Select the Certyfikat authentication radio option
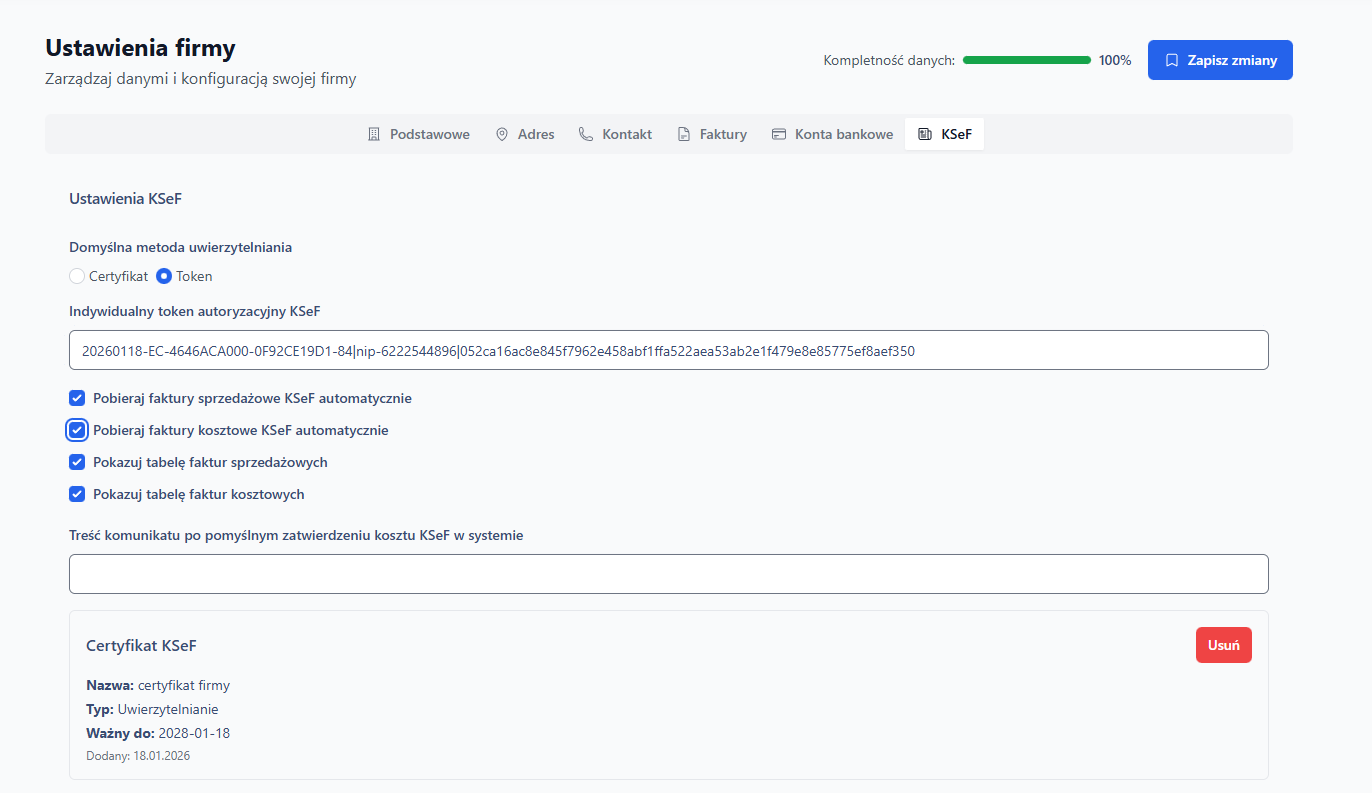 (77, 276)
